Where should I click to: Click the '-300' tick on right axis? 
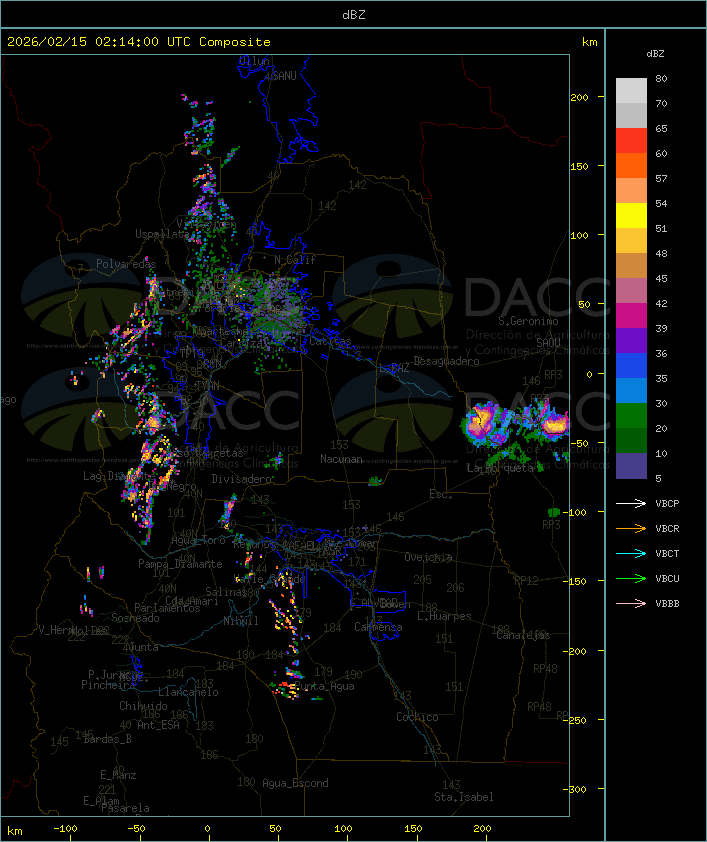(x=577, y=789)
